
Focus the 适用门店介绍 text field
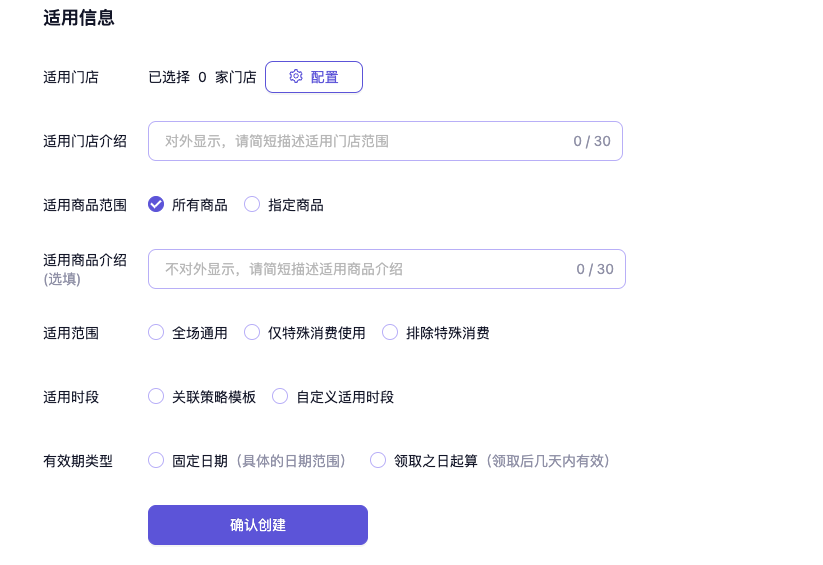360,142
